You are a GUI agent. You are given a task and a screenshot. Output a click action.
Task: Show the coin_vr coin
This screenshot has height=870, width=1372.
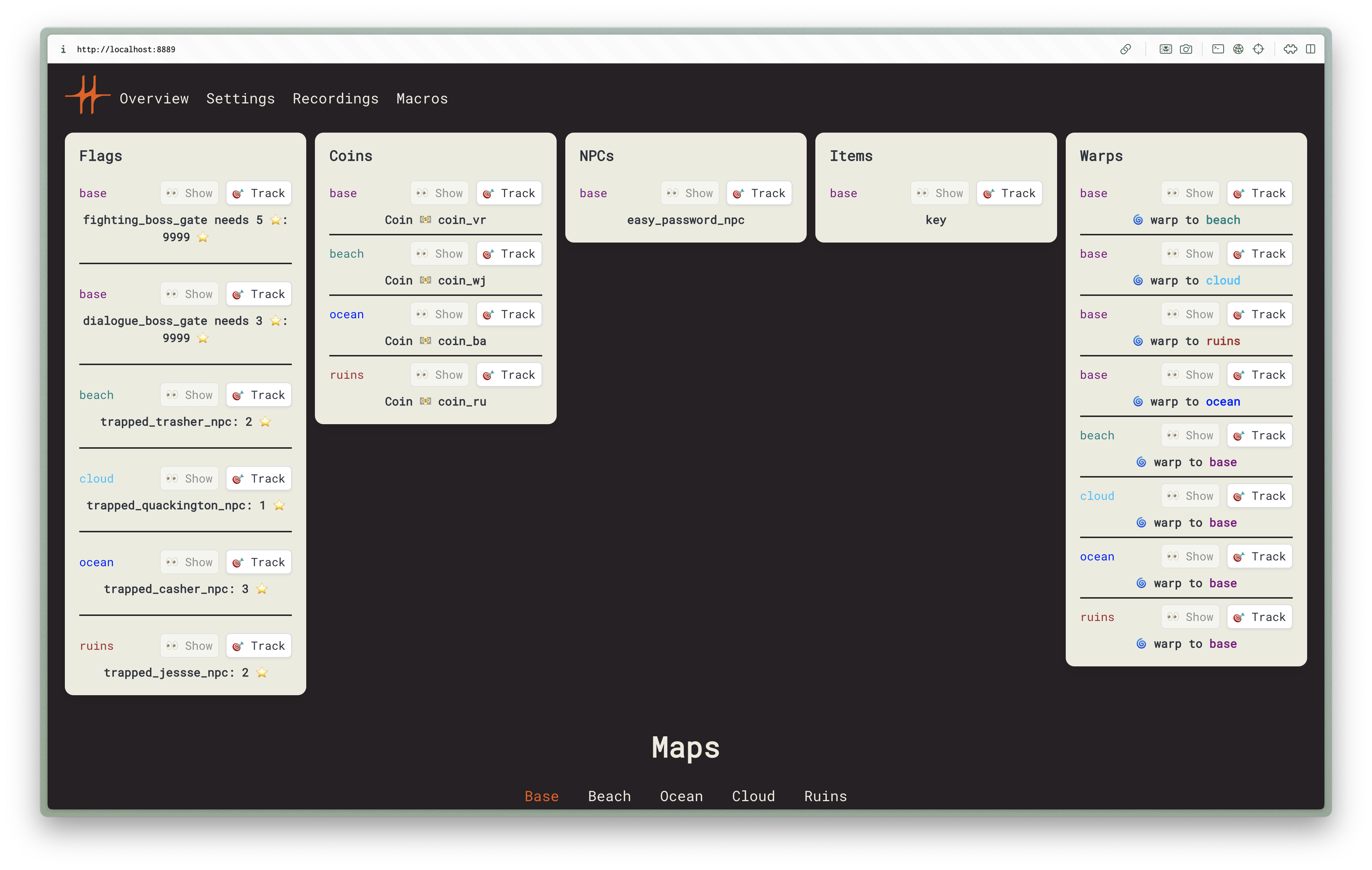point(439,193)
